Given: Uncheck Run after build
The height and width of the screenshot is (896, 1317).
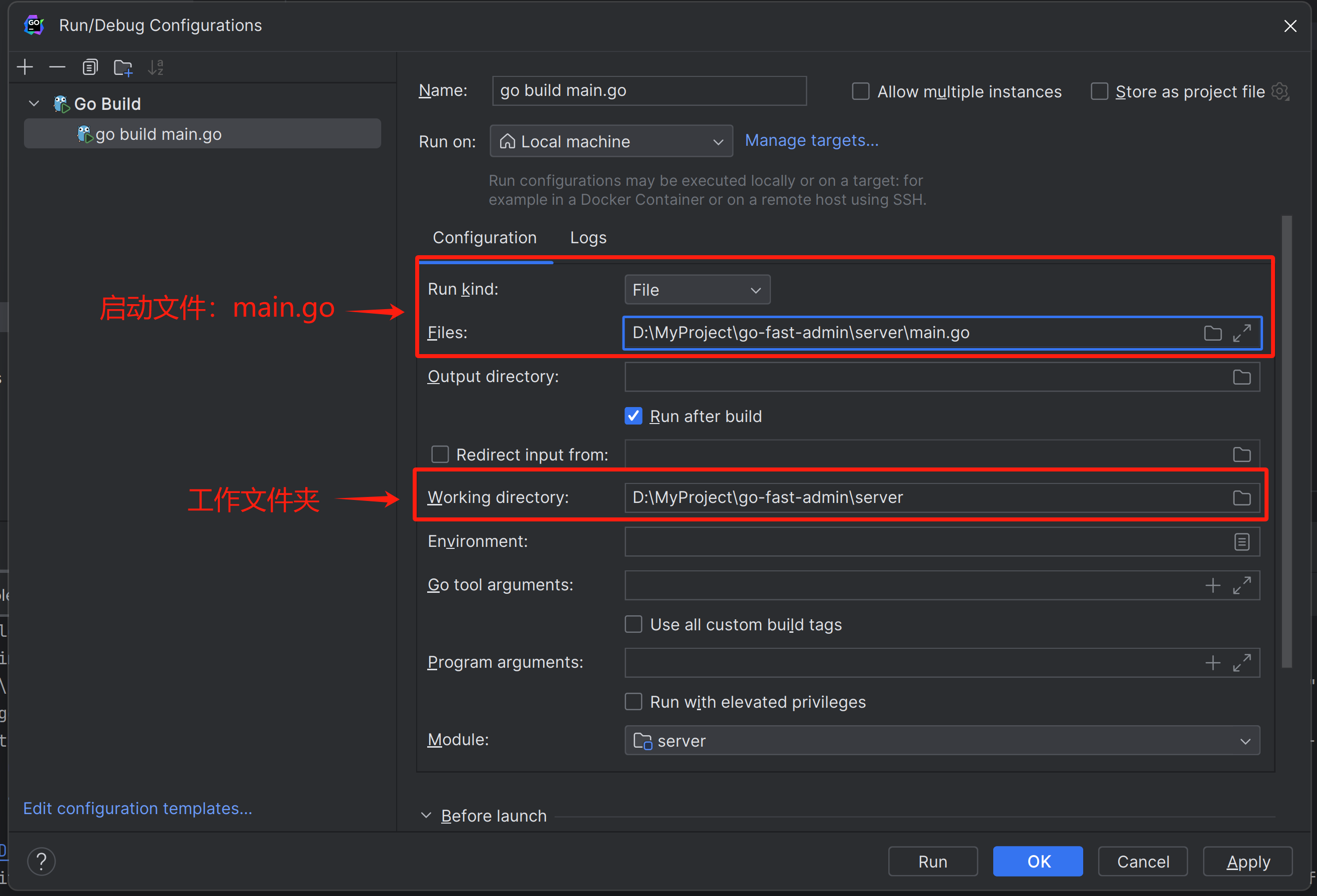Looking at the screenshot, I should (x=634, y=416).
